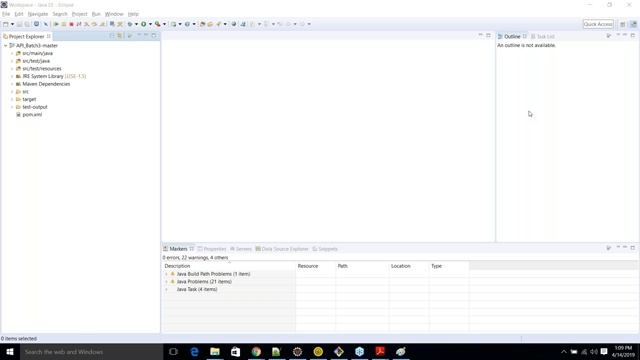Screen dimensions: 640x360
Task: Select the Project Explorer tab
Action: (x=27, y=36)
